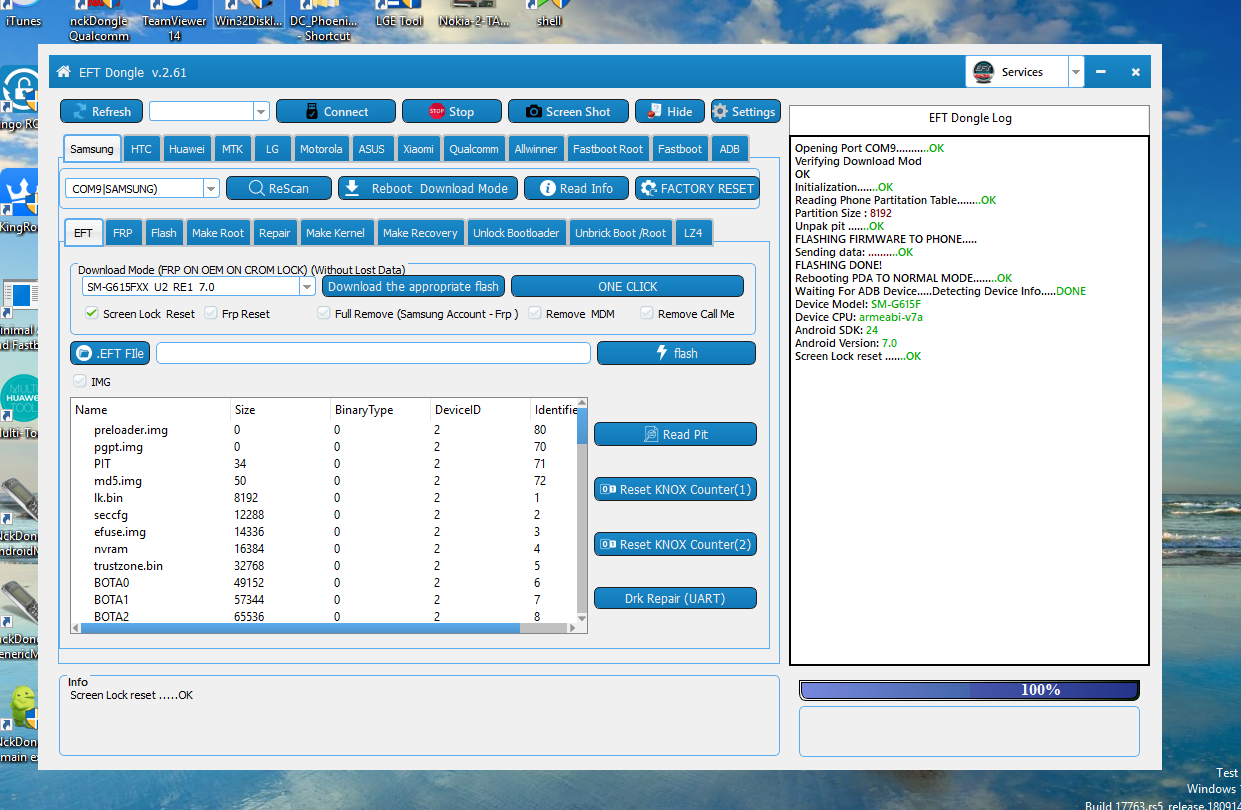The height and width of the screenshot is (810, 1241).
Task: Check the Remove MDM option
Action: (535, 313)
